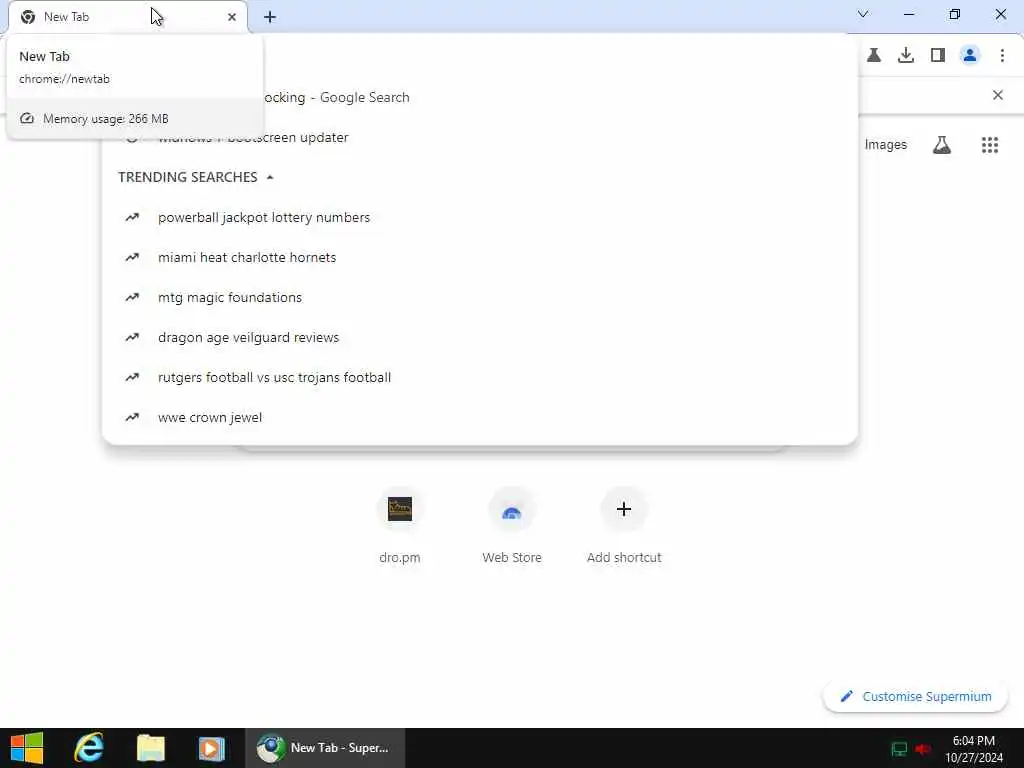The width and height of the screenshot is (1024, 768).
Task: Open the taskbar clock and date
Action: (x=974, y=749)
